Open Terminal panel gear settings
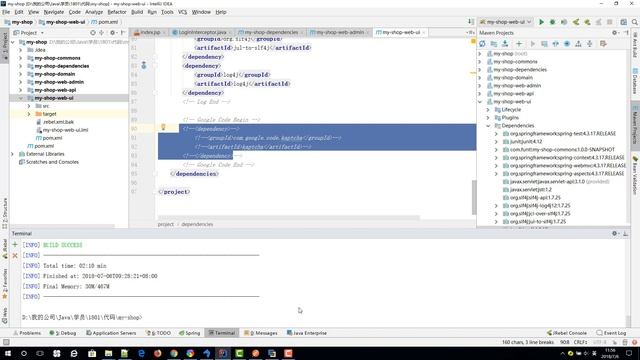 (x=615, y=233)
